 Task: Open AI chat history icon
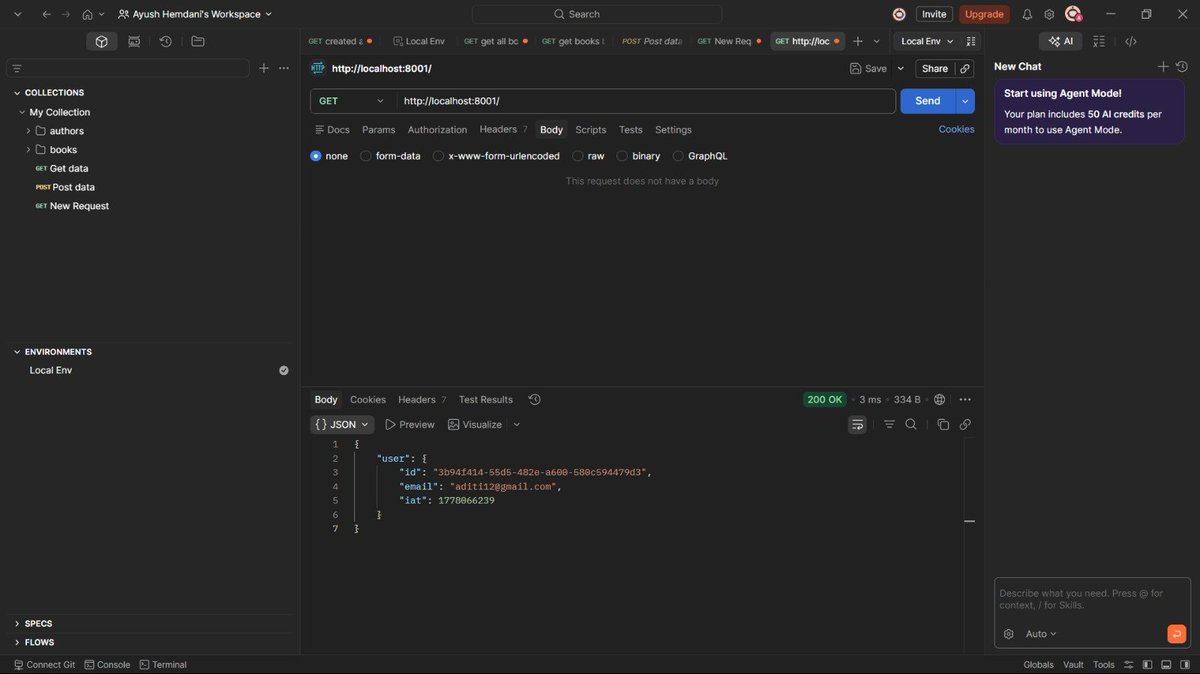point(1182,66)
